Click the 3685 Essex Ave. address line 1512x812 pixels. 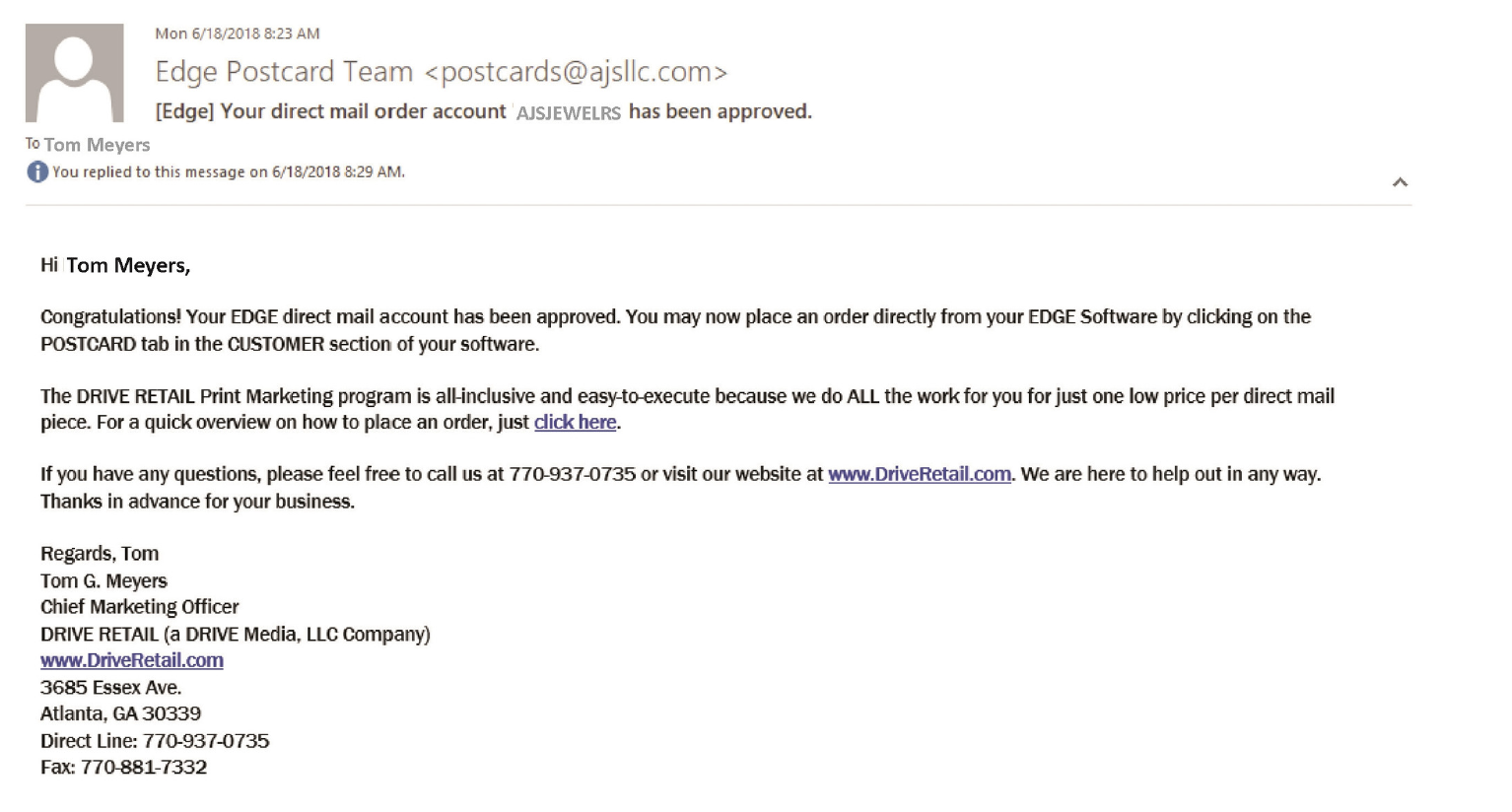click(111, 688)
